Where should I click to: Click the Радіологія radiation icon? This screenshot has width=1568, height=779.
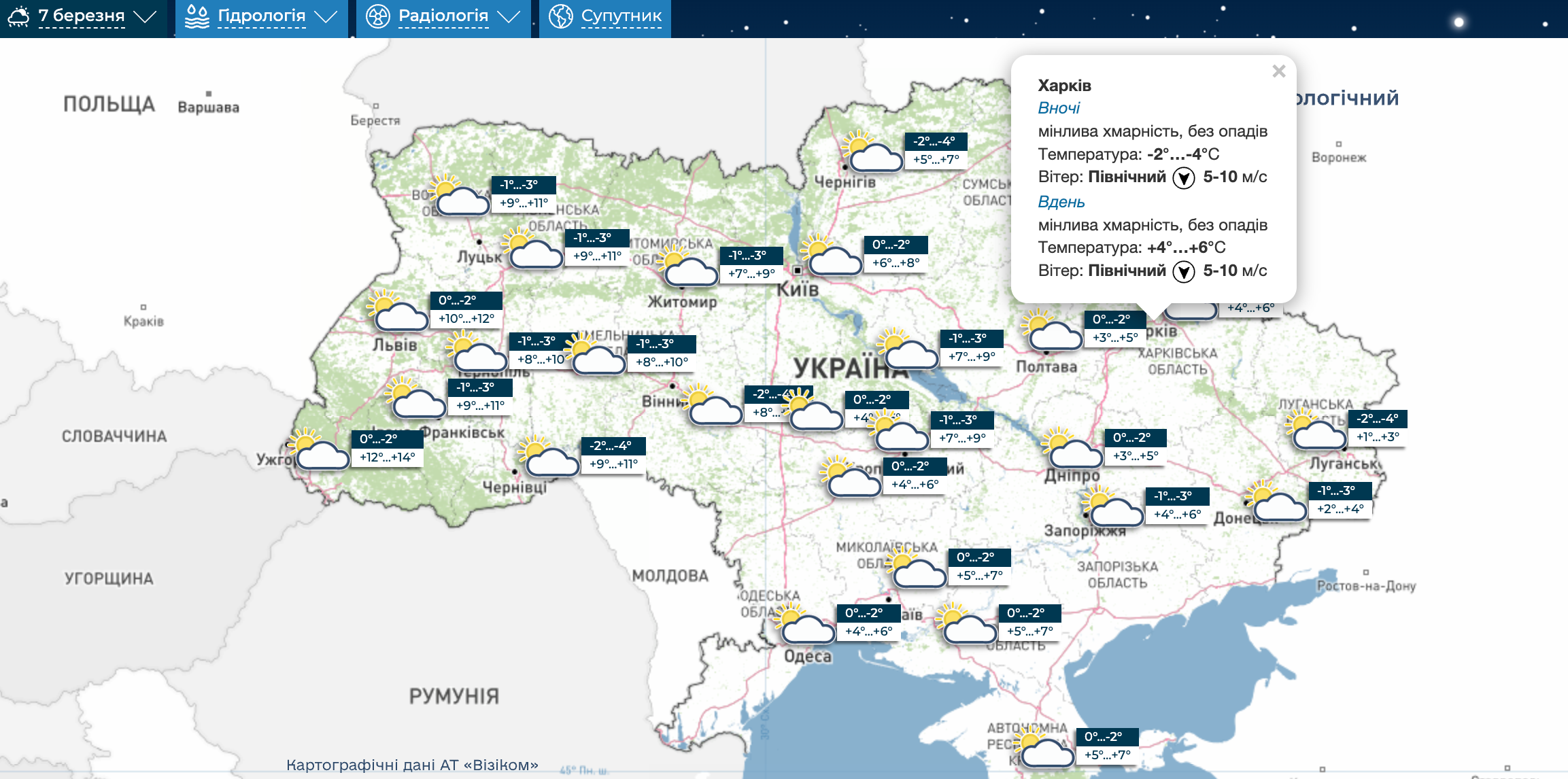(378, 16)
